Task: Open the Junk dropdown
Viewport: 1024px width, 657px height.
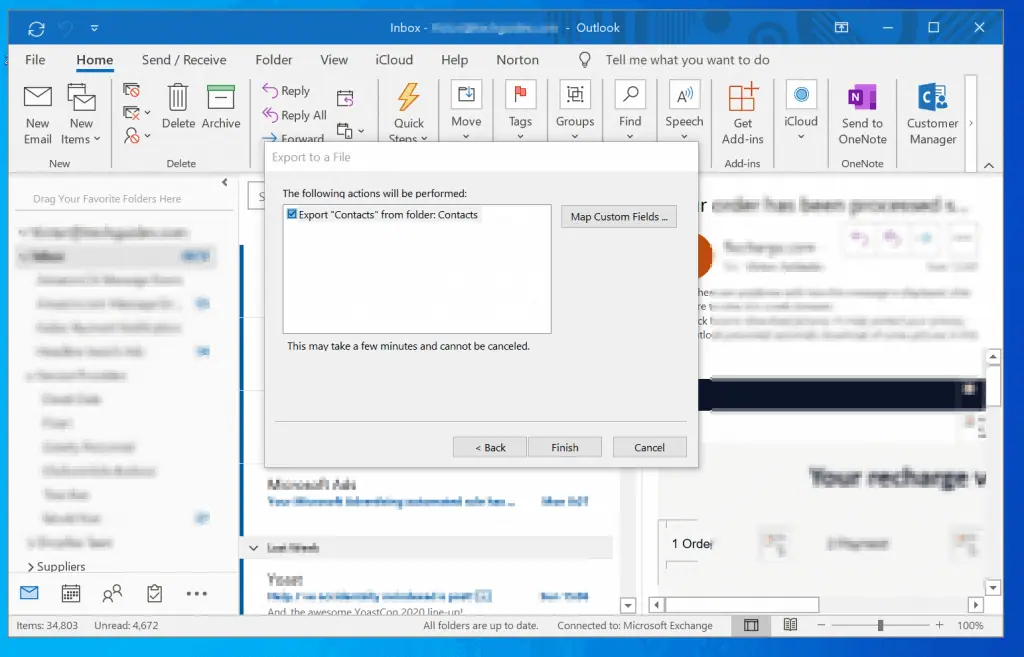Action: [136, 135]
